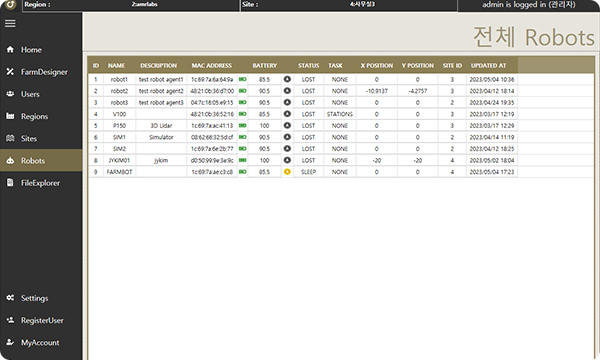Viewport: 600px width, 360px height.
Task: Click the status icon in V100 row
Action: (287, 114)
